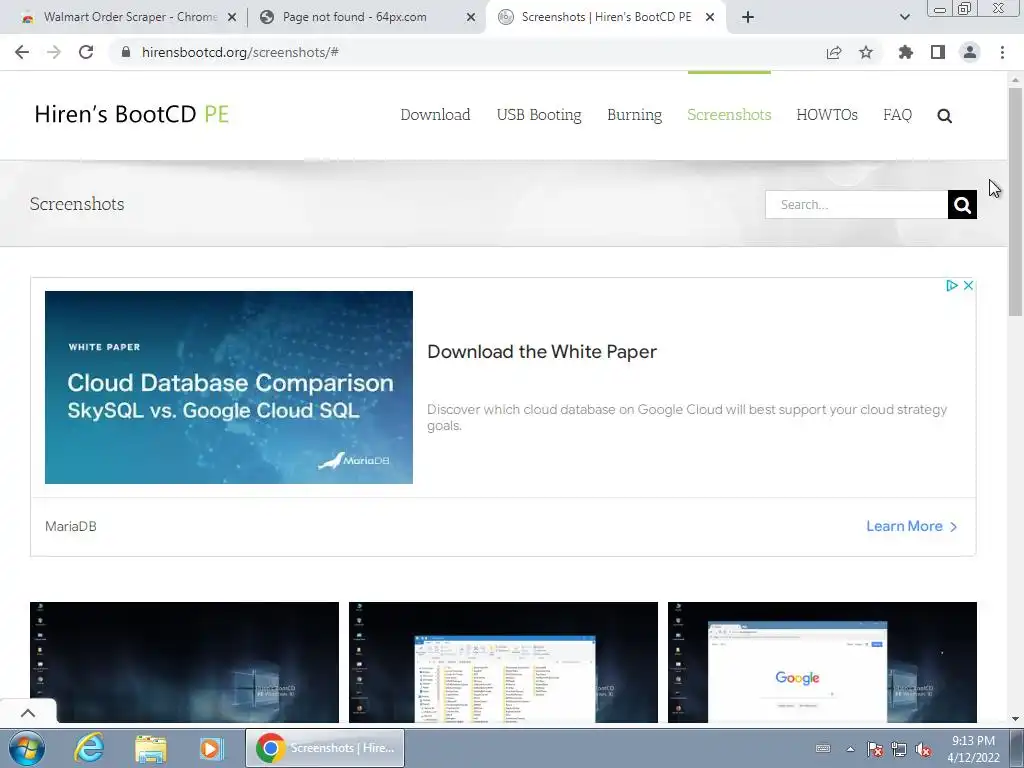Open the network status tray icon

point(899,749)
